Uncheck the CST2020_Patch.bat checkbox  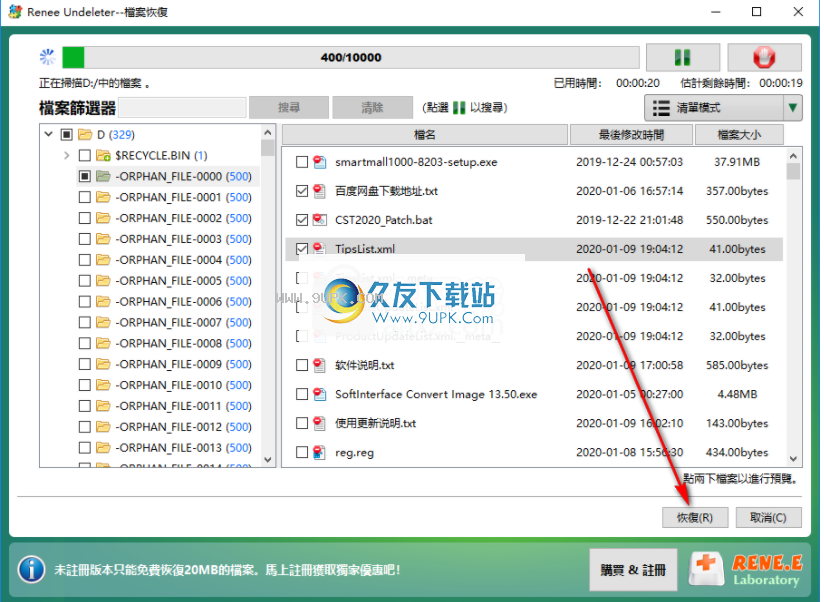click(x=302, y=220)
